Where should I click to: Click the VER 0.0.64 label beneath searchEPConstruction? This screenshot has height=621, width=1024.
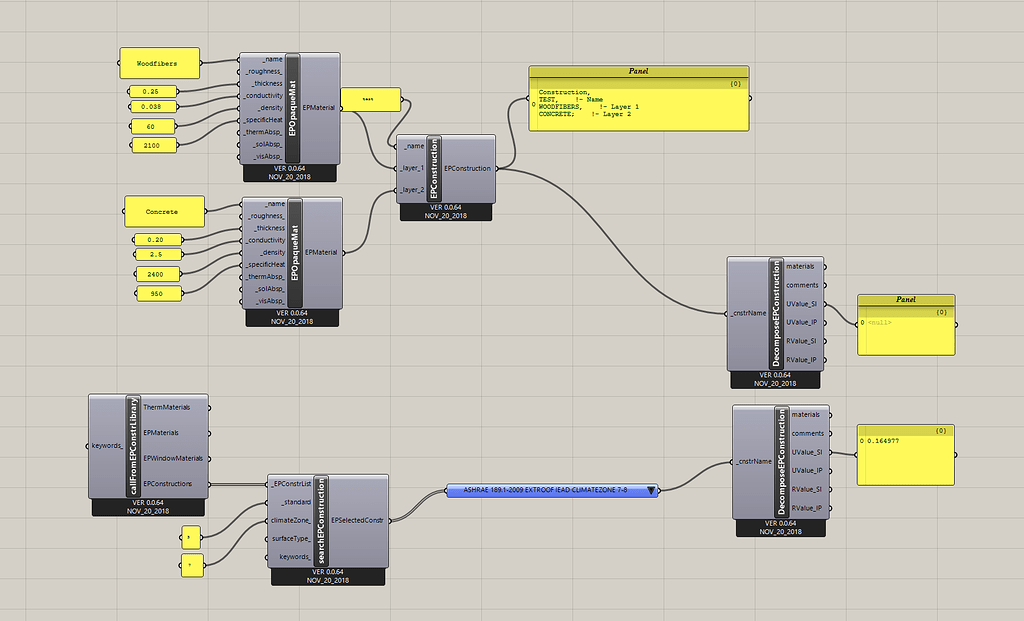(x=328, y=572)
